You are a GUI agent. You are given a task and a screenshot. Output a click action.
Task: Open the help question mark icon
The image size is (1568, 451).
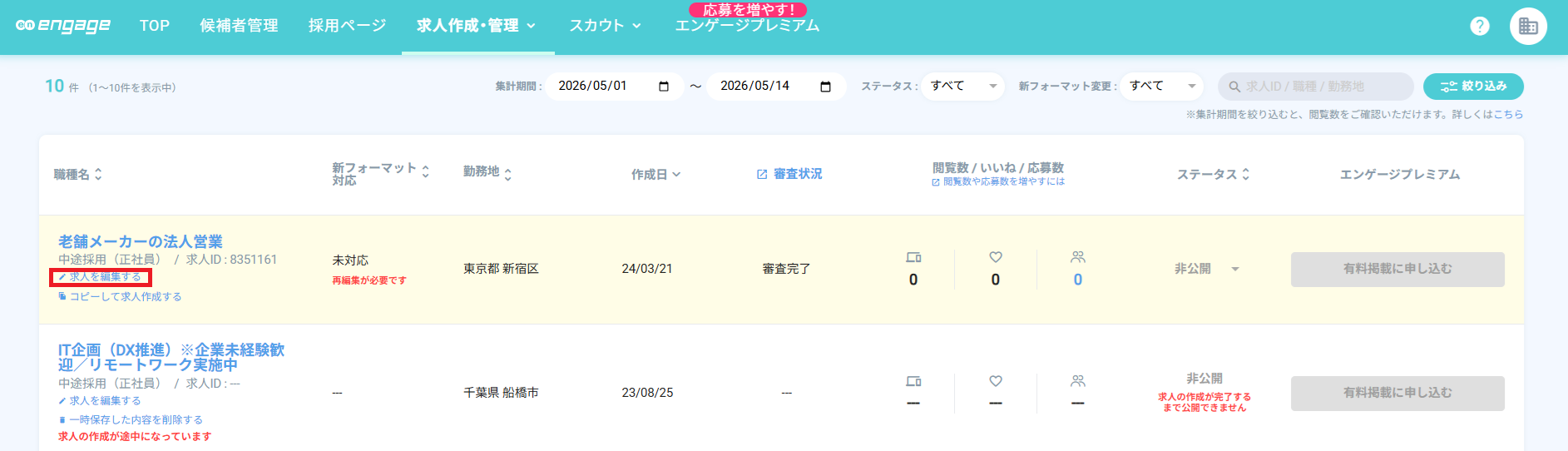click(1480, 26)
